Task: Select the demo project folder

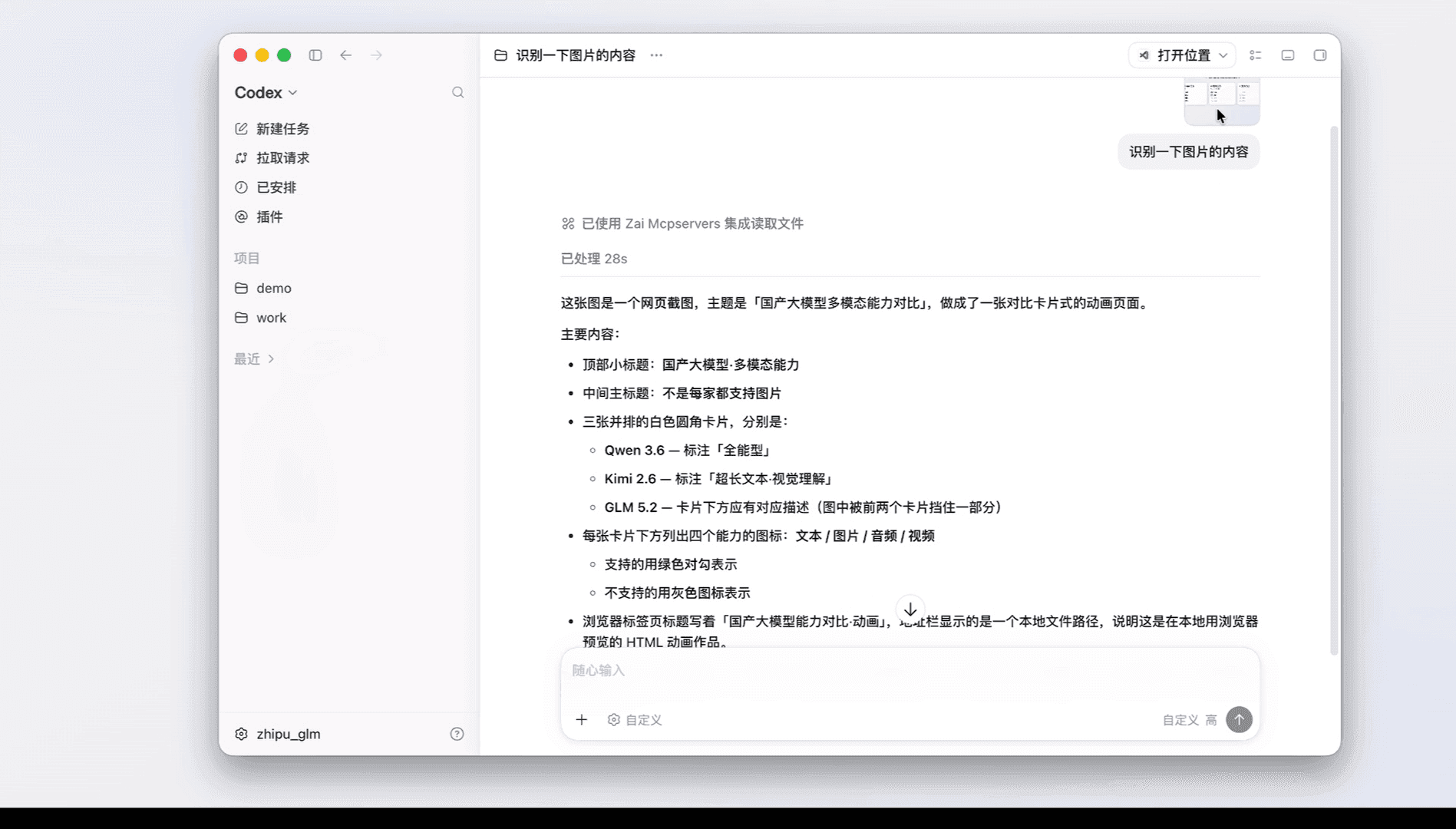Action: coord(263,289)
